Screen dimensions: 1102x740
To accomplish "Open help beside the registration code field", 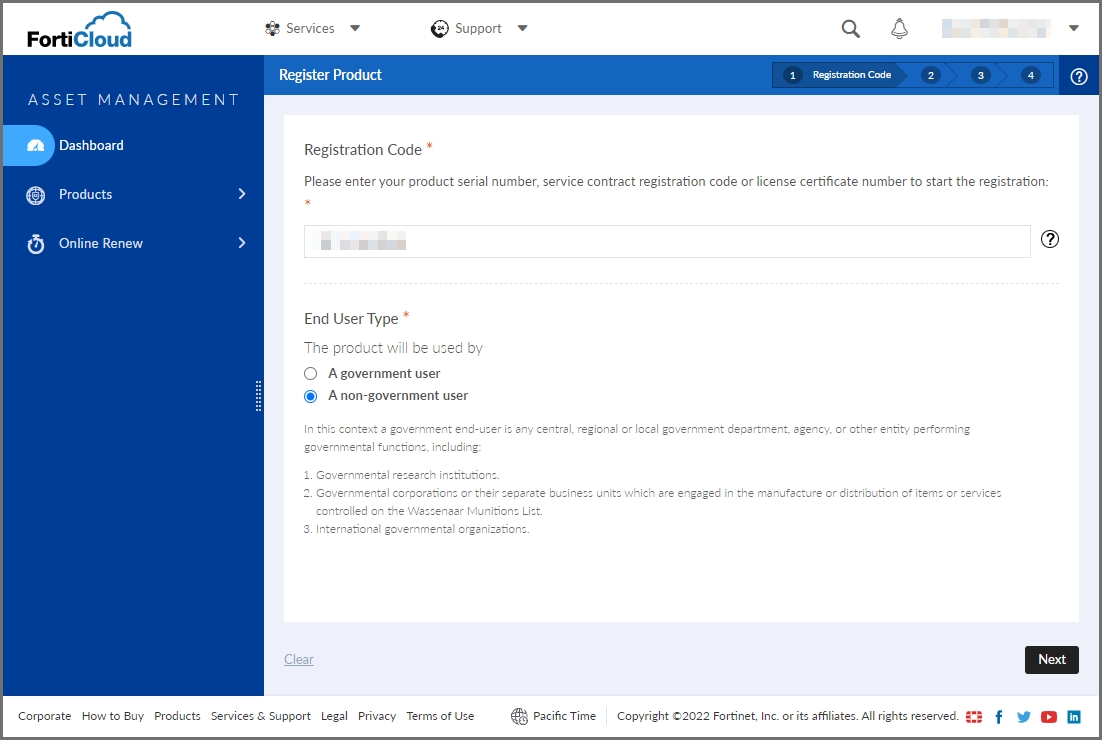I will click(x=1049, y=239).
